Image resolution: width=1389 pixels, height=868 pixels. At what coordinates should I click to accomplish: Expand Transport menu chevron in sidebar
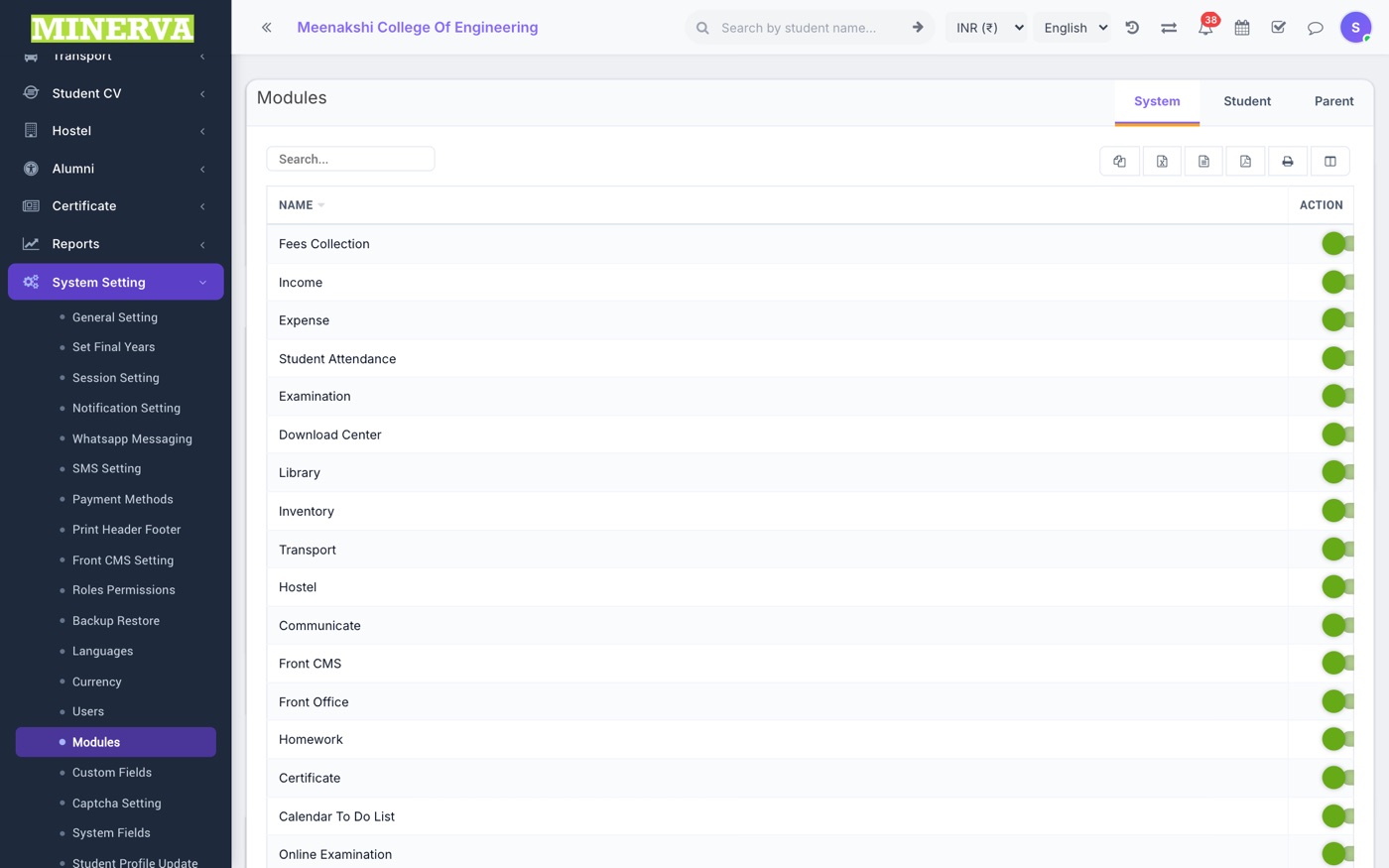(202, 57)
